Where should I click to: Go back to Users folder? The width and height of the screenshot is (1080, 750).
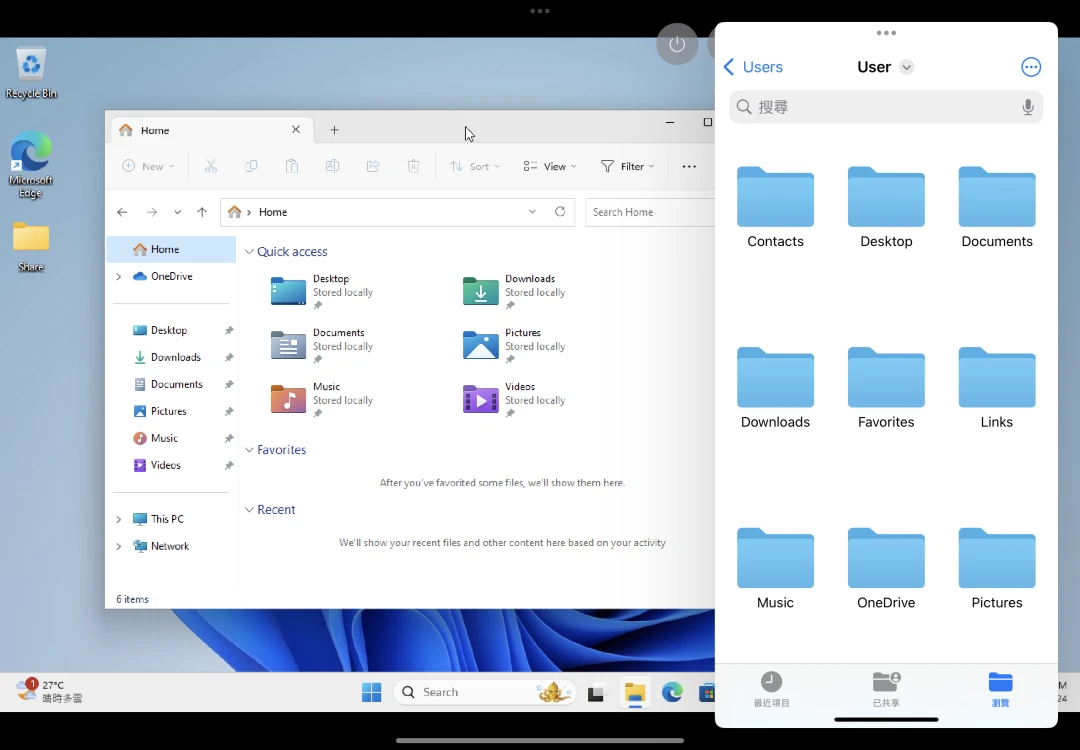tap(753, 67)
